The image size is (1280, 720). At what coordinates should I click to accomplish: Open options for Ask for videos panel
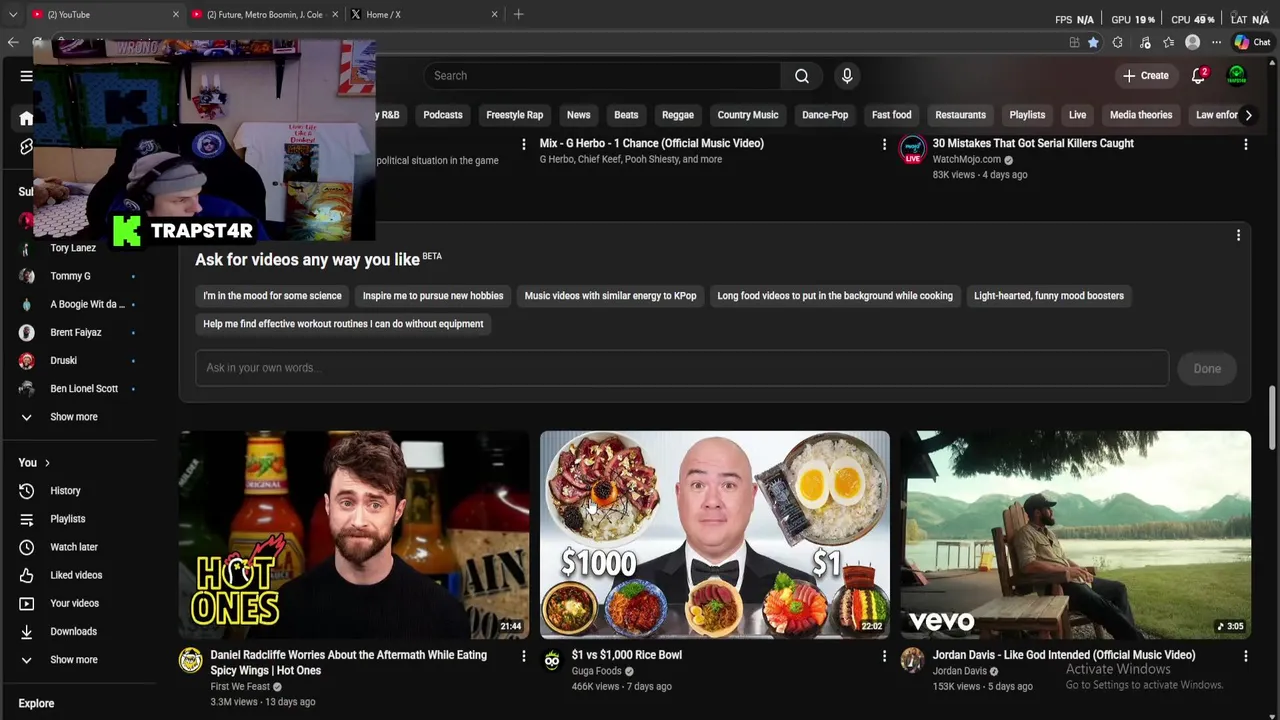[x=1238, y=236]
